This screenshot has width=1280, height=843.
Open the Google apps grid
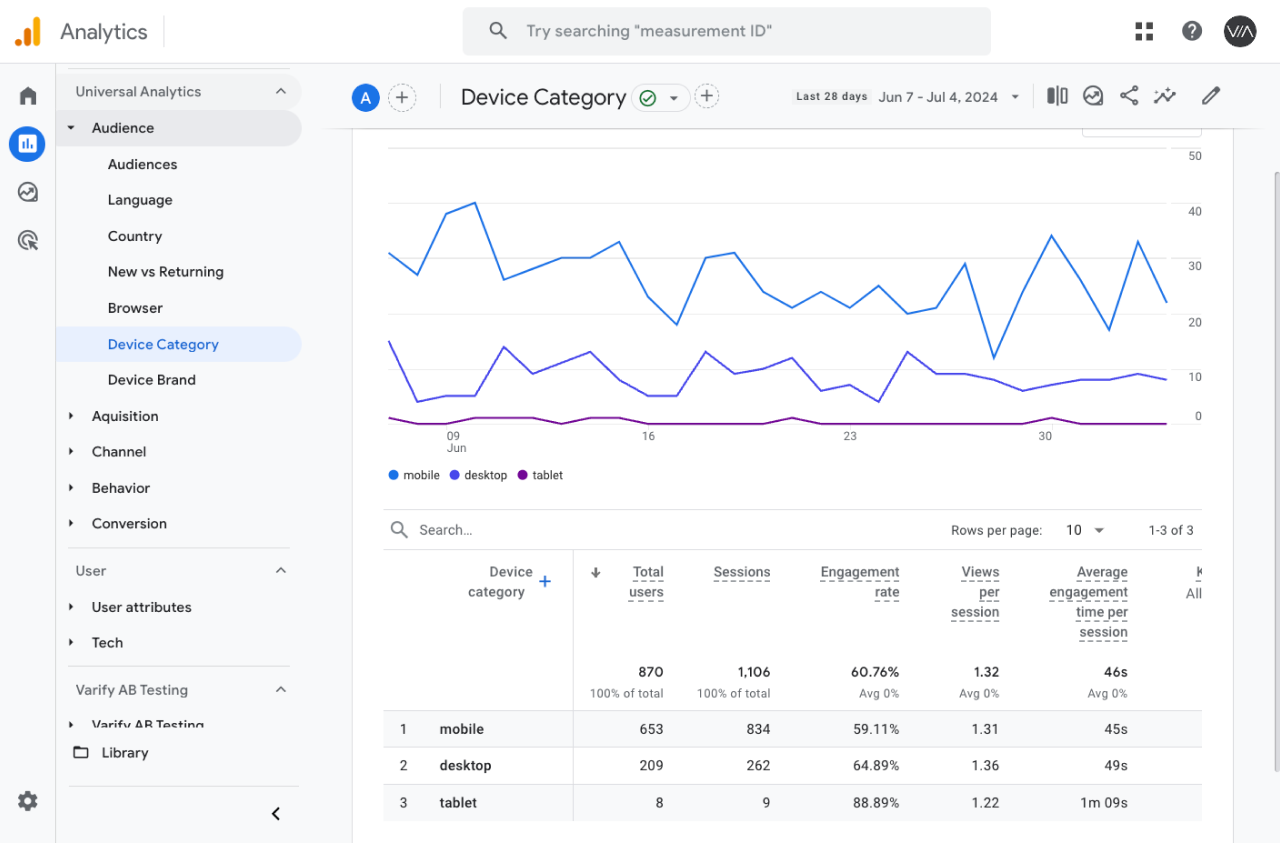pyautogui.click(x=1144, y=31)
